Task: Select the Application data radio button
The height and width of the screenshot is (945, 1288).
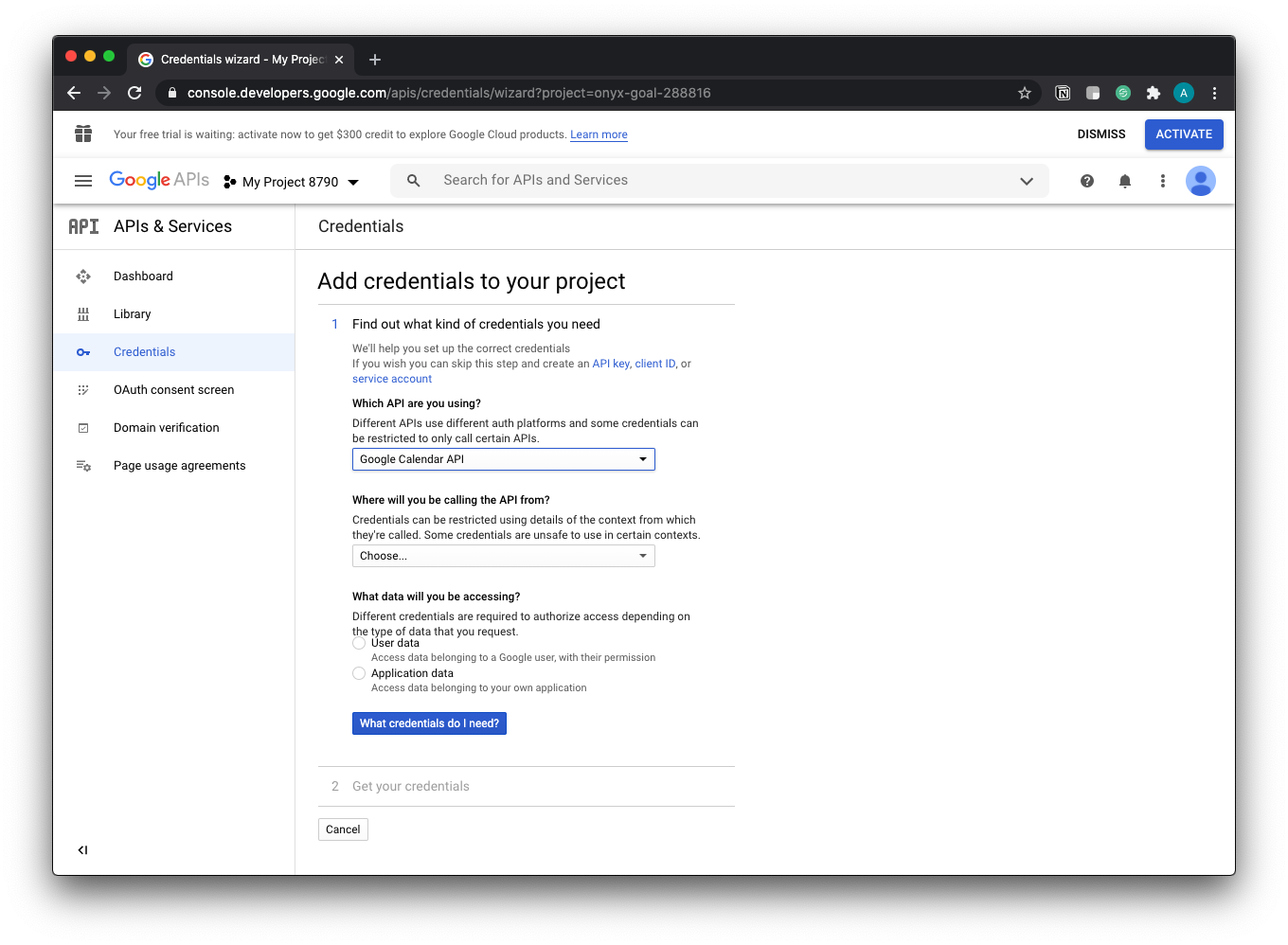Action: (x=359, y=673)
